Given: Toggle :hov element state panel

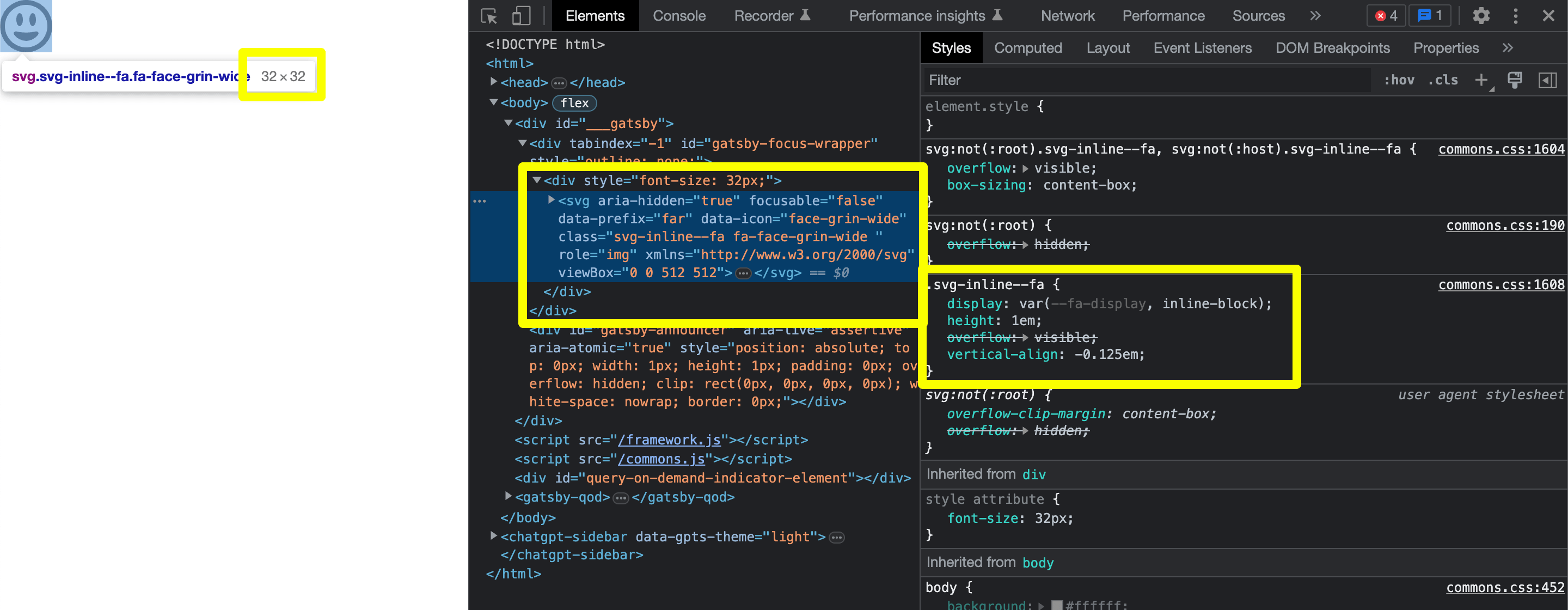Looking at the screenshot, I should point(1399,81).
